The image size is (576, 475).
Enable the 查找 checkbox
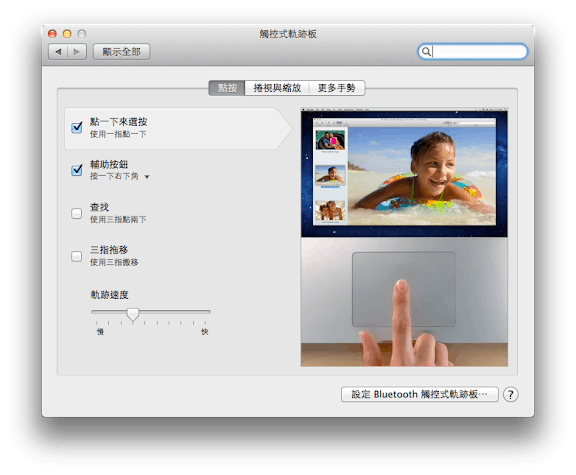[76, 213]
